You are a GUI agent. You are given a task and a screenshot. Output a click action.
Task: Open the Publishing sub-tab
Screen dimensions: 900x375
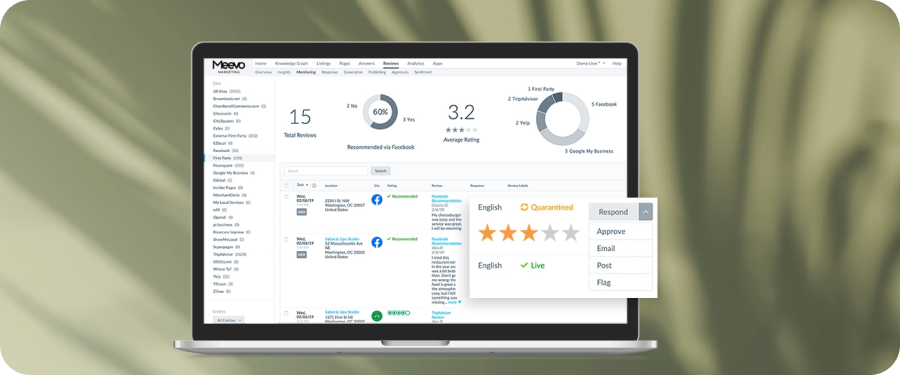377,72
